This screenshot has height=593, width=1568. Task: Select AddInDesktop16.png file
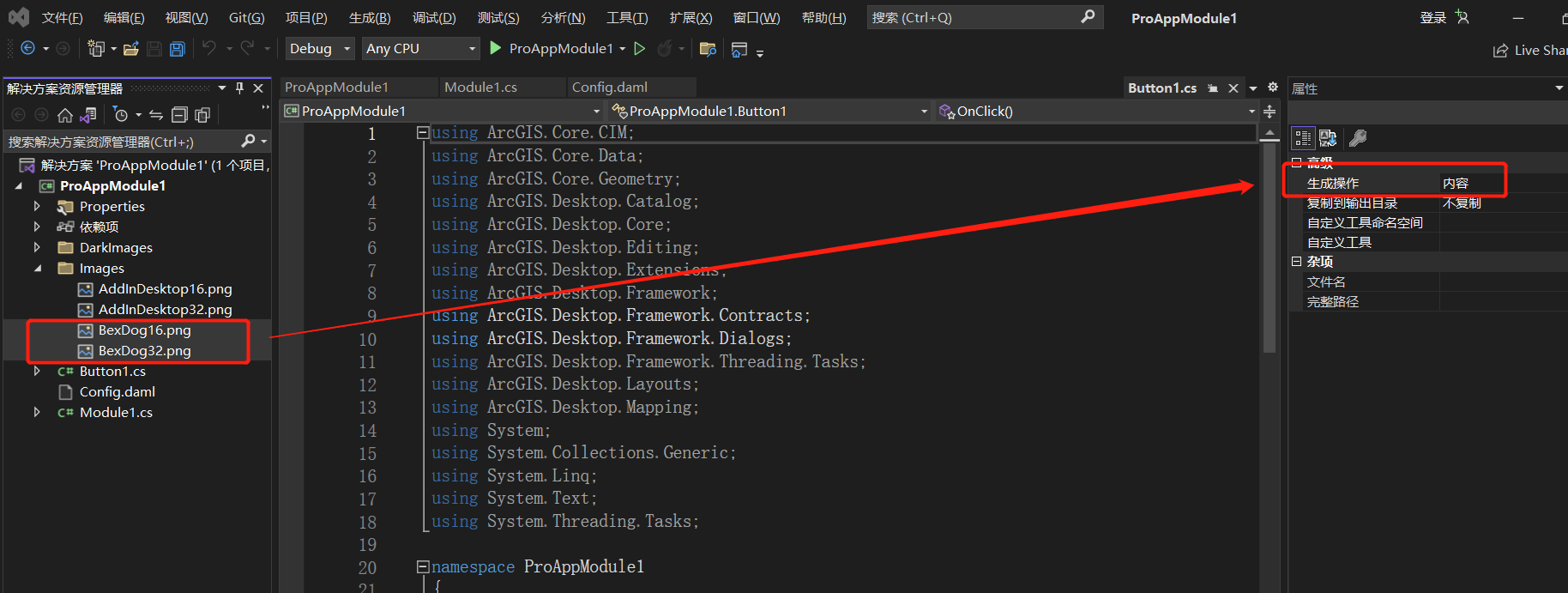(x=165, y=289)
